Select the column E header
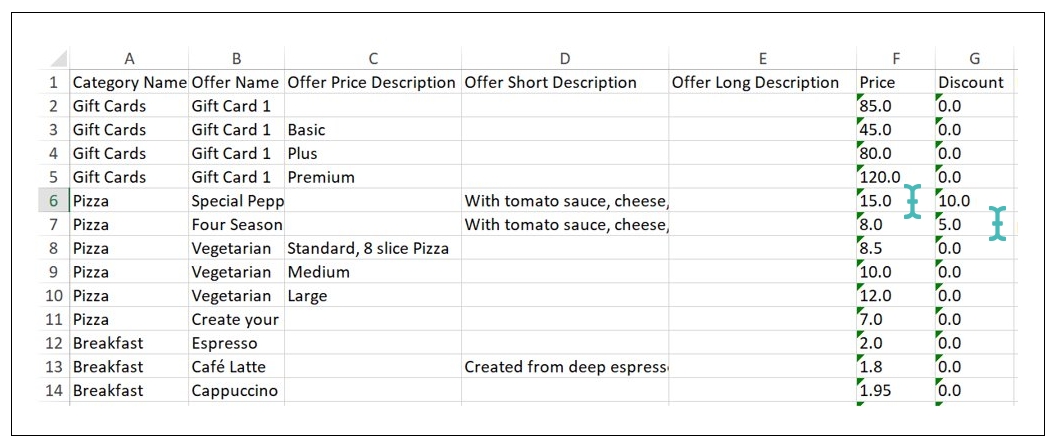This screenshot has height=447, width=1055. click(761, 59)
